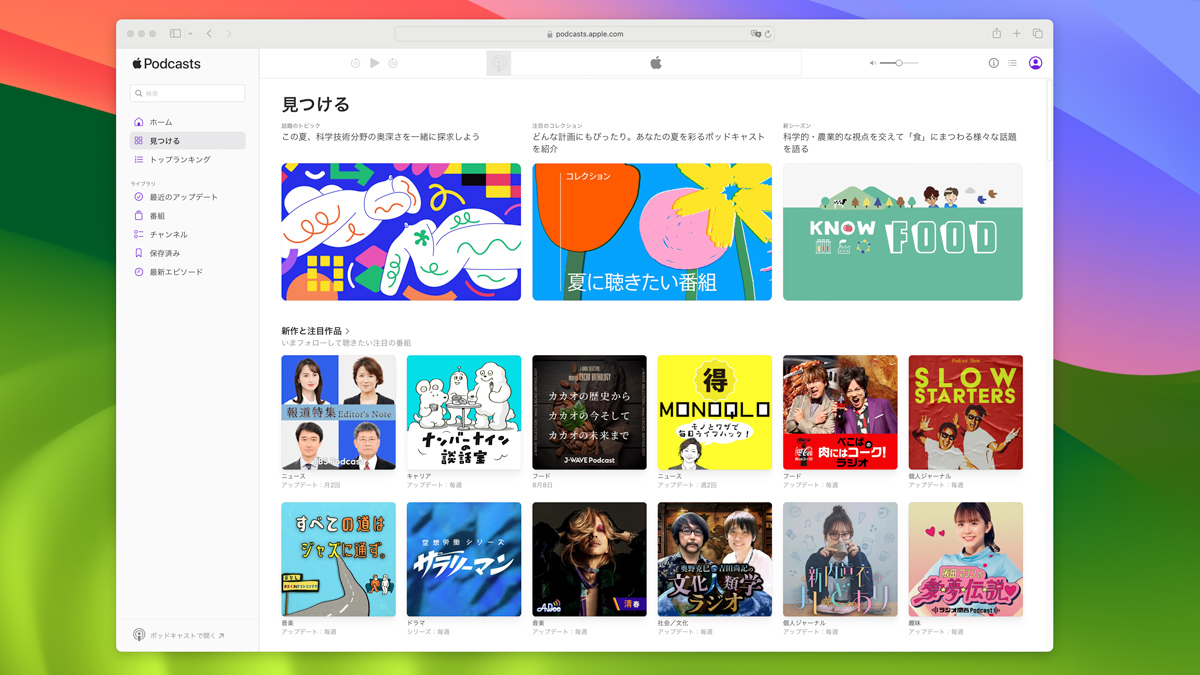Adjust the volume slider knob
Viewport: 1200px width, 675px height.
[x=899, y=63]
